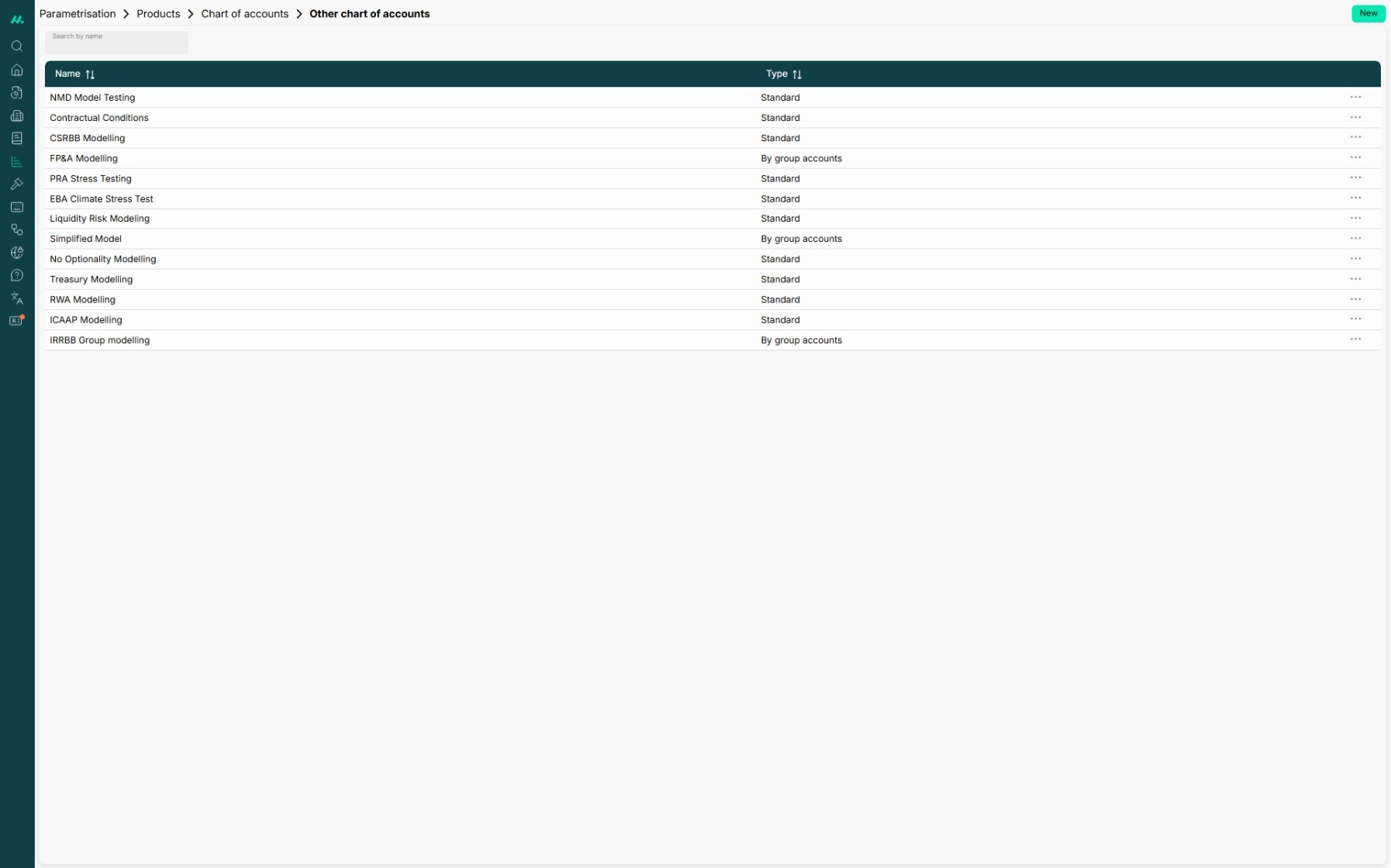Go to Products breadcrumb
Screen dimensions: 1391x868
(158, 14)
